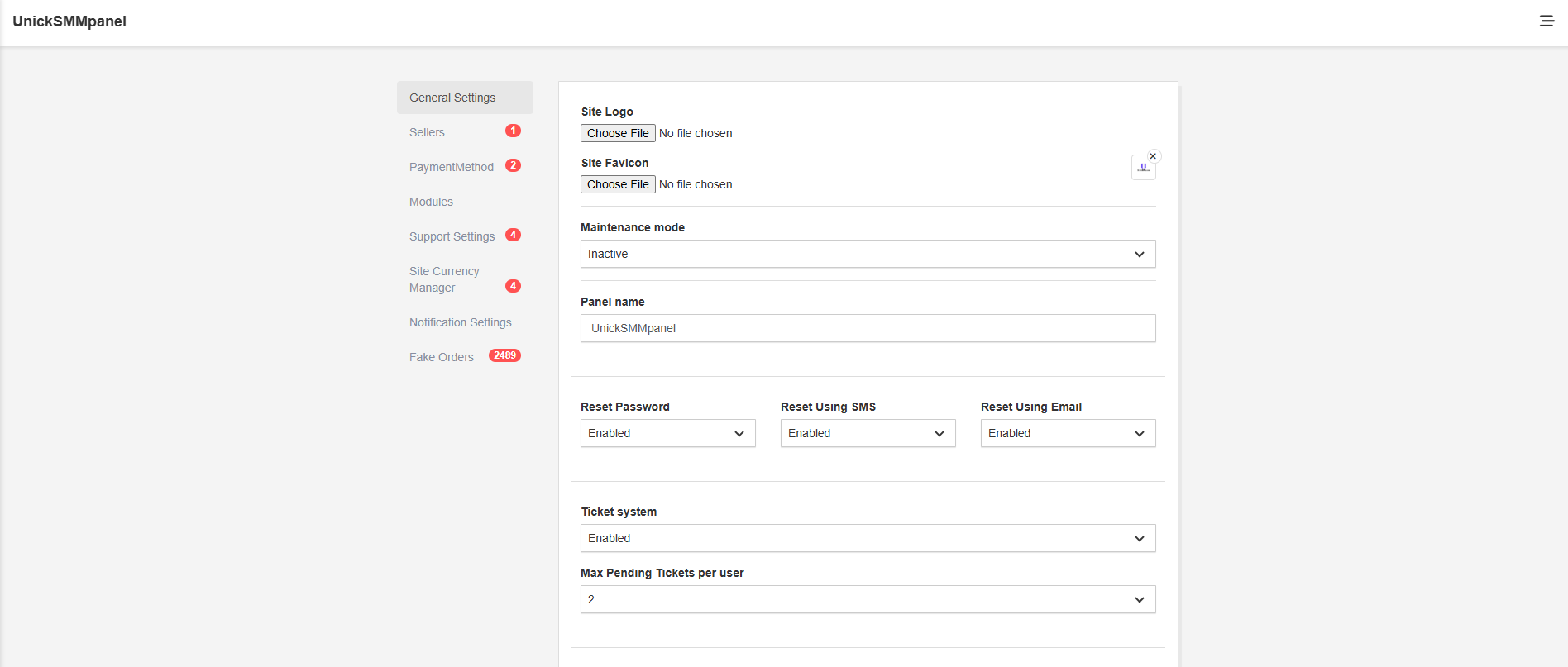Click the badge next to Support Settings
This screenshot has width=1568, height=667.
(x=513, y=235)
